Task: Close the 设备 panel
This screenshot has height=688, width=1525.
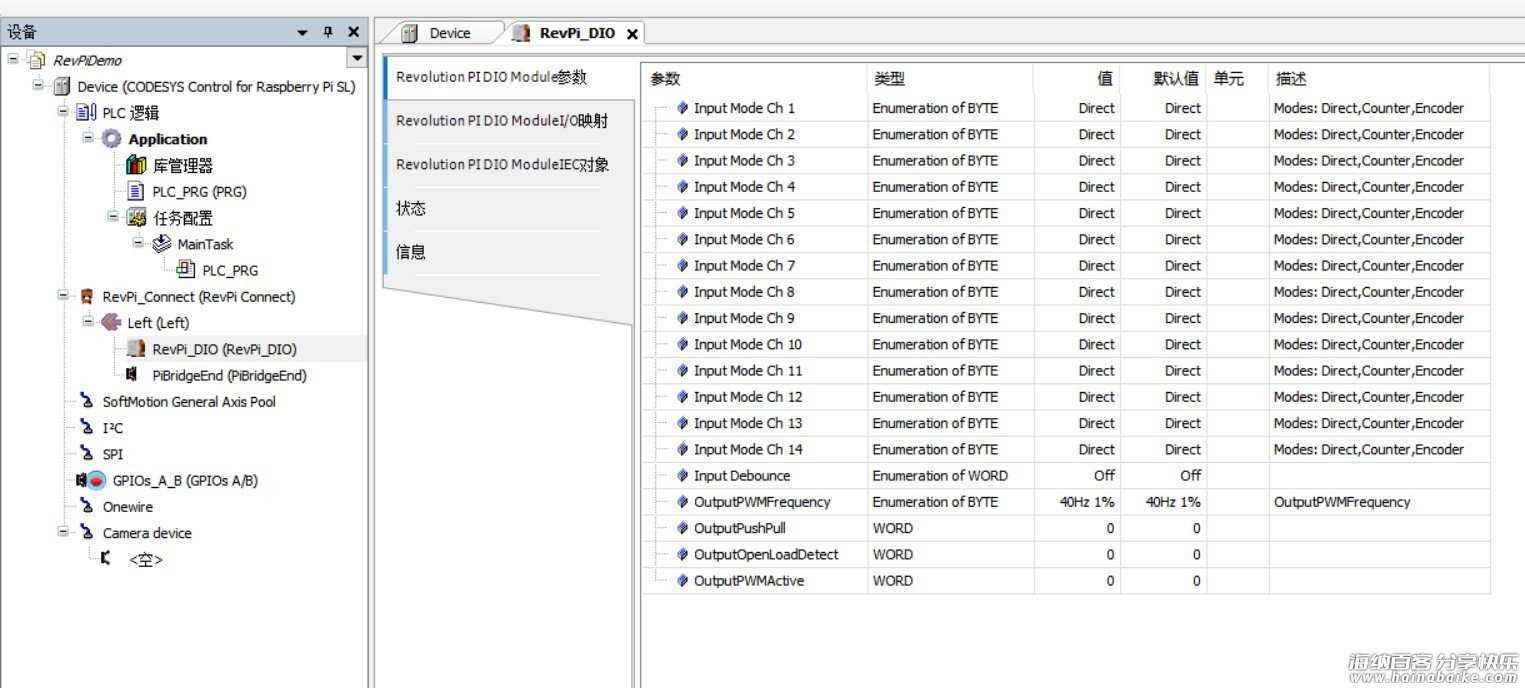Action: point(353,32)
